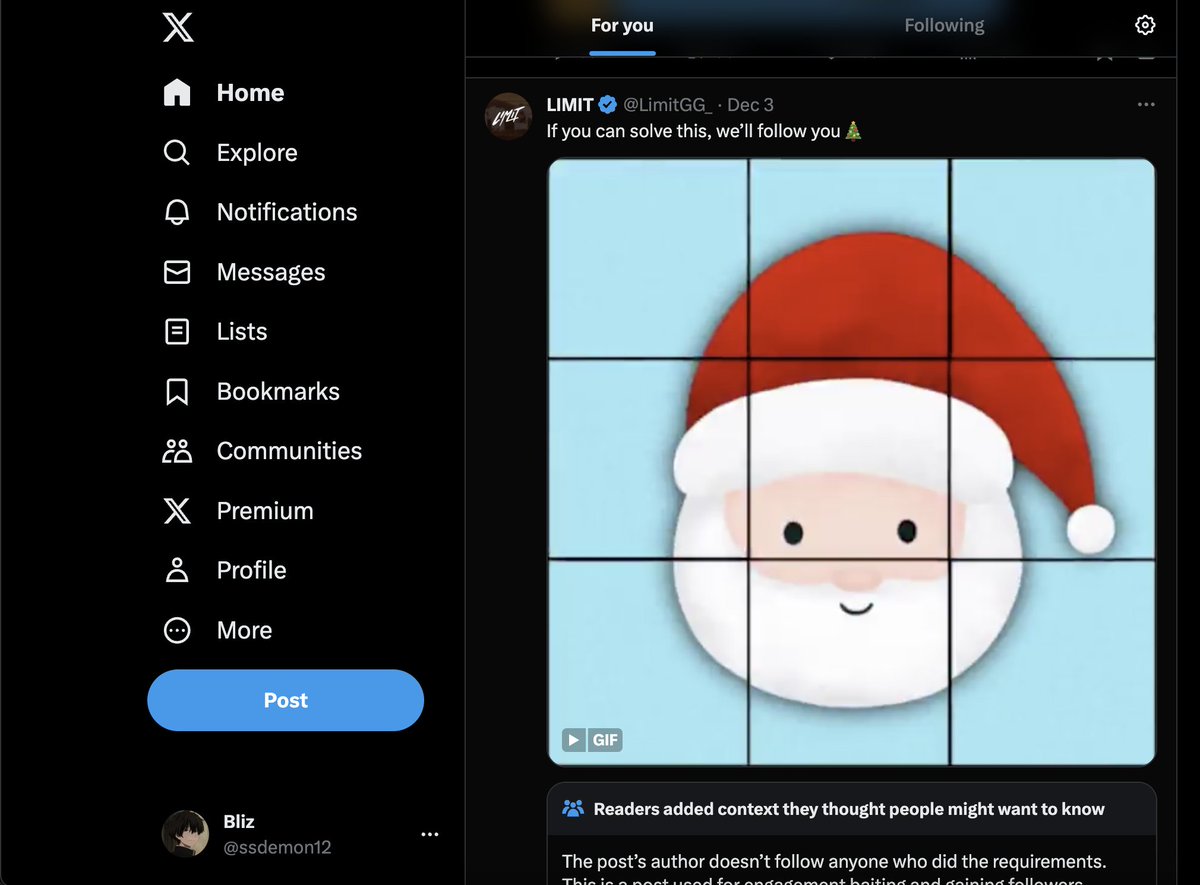Go to Lists label in the sidebar
The height and width of the screenshot is (885, 1200).
242,331
